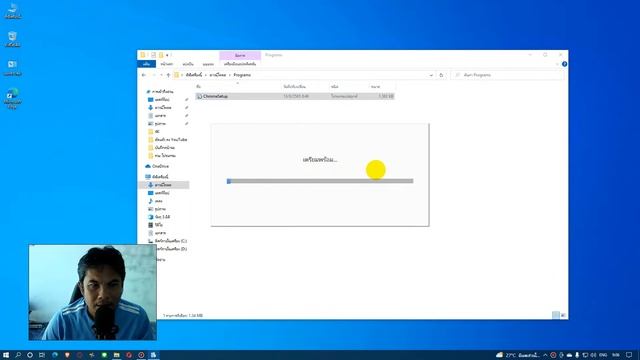The height and width of the screenshot is (360, 640).
Task: Open taskbar clock calendar
Action: point(616,355)
